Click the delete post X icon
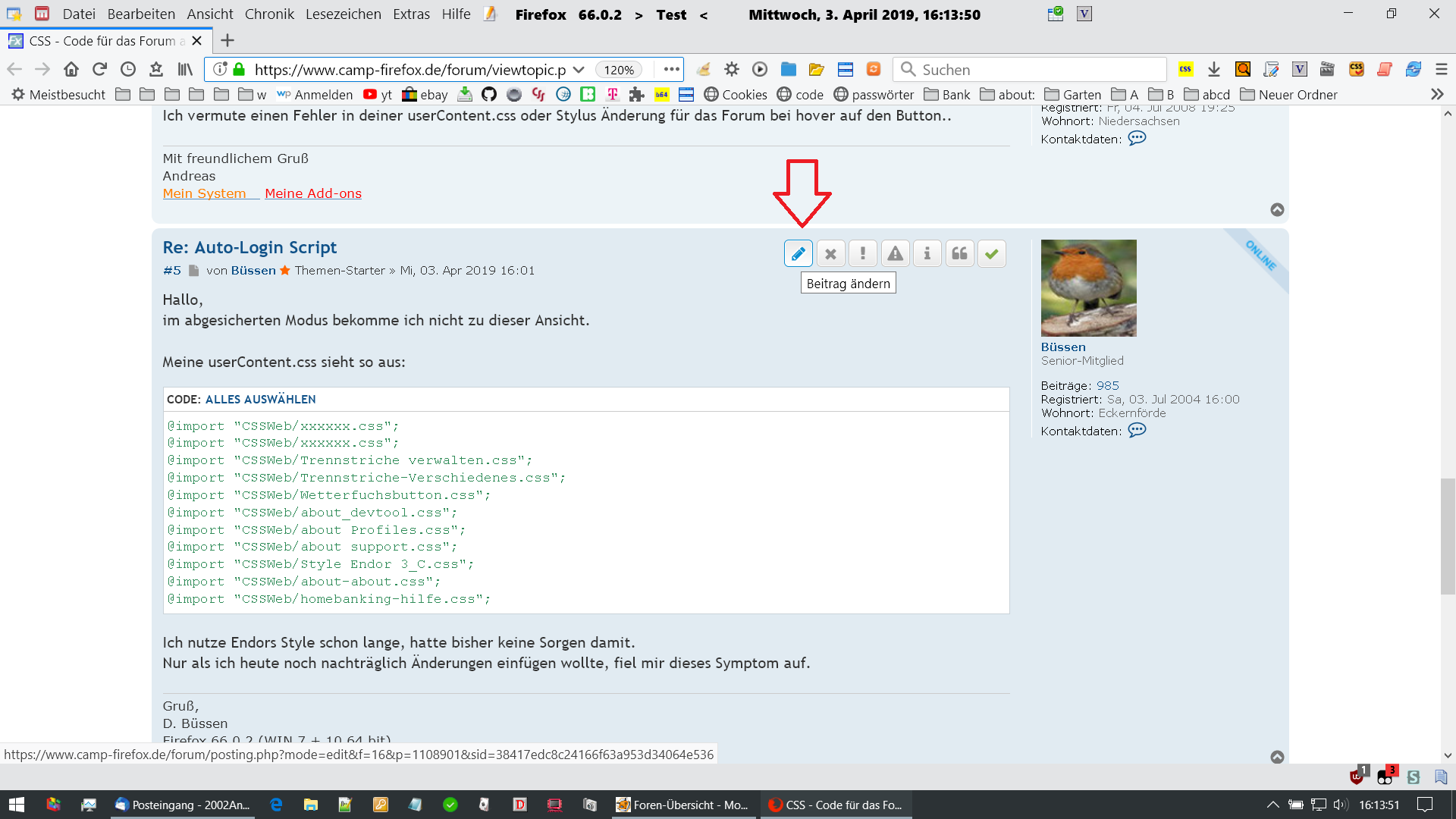 (x=830, y=254)
